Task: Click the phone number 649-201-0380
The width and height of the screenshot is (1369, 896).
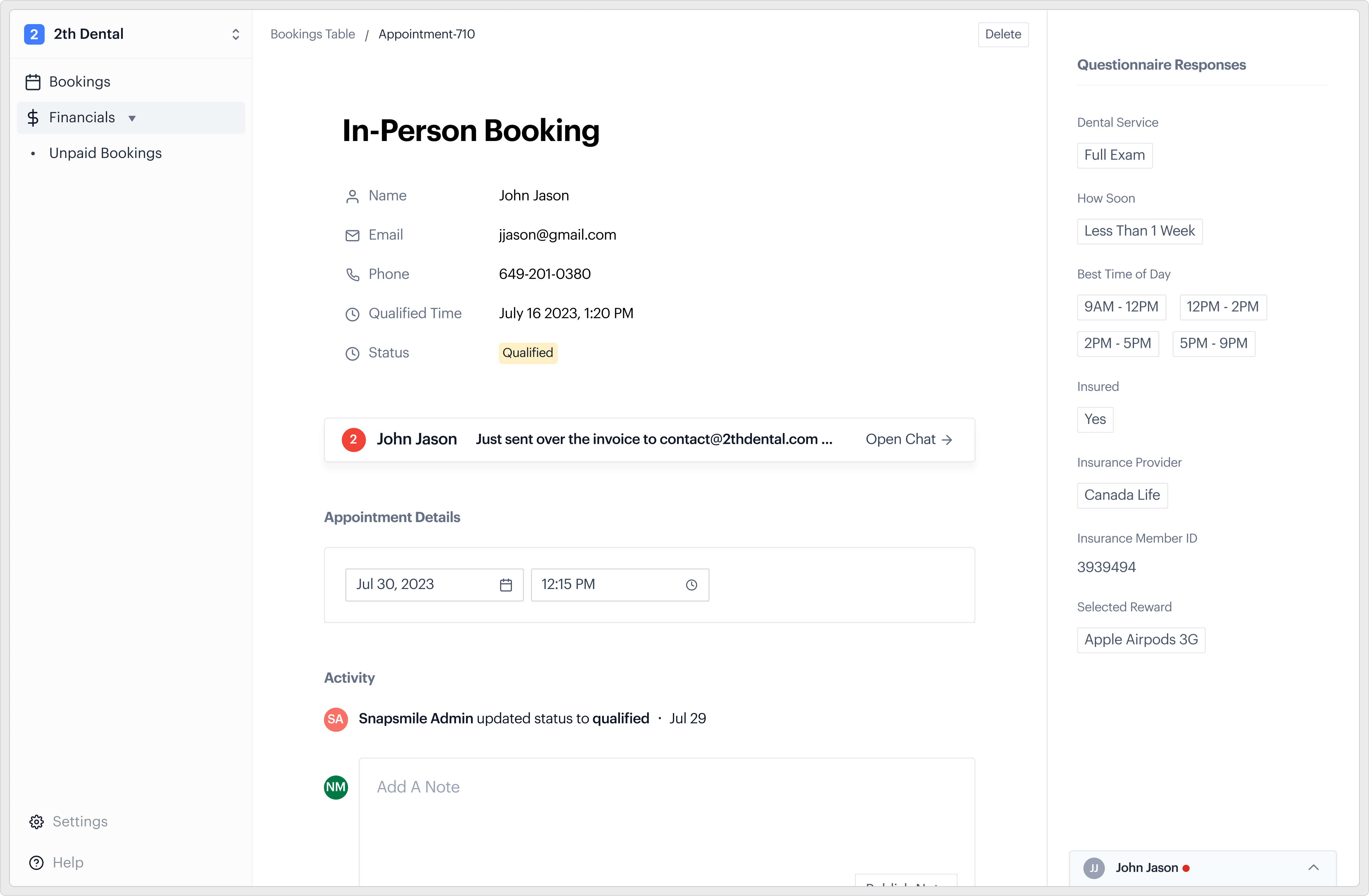Action: point(545,274)
